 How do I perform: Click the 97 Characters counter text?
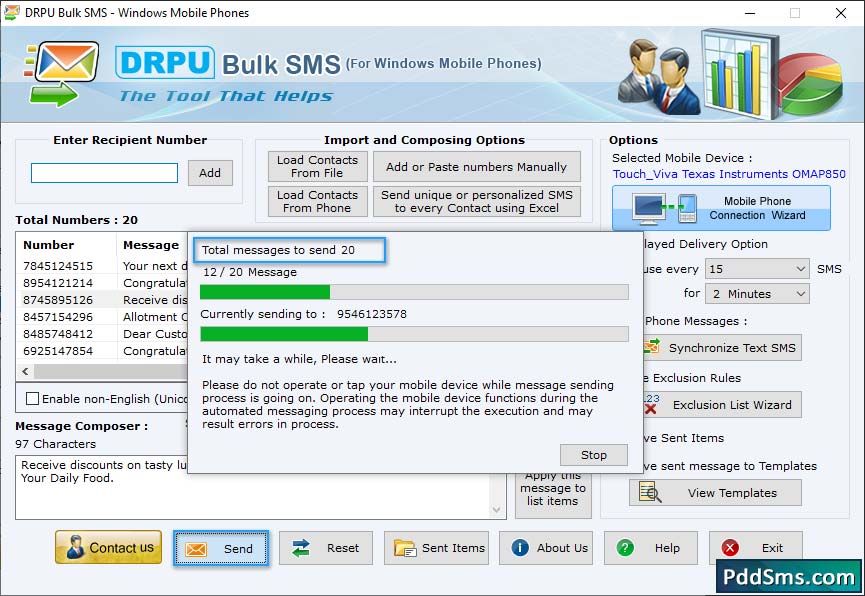(x=56, y=444)
